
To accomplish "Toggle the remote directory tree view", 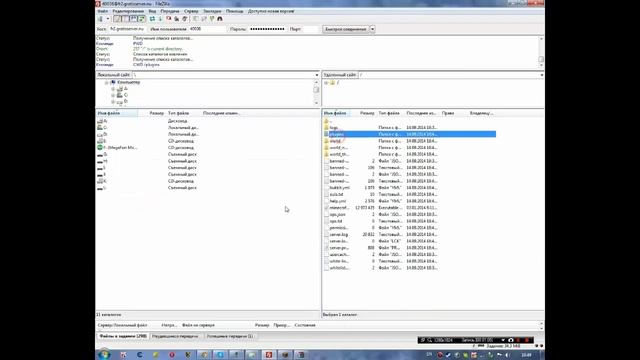I will click(x=134, y=19).
